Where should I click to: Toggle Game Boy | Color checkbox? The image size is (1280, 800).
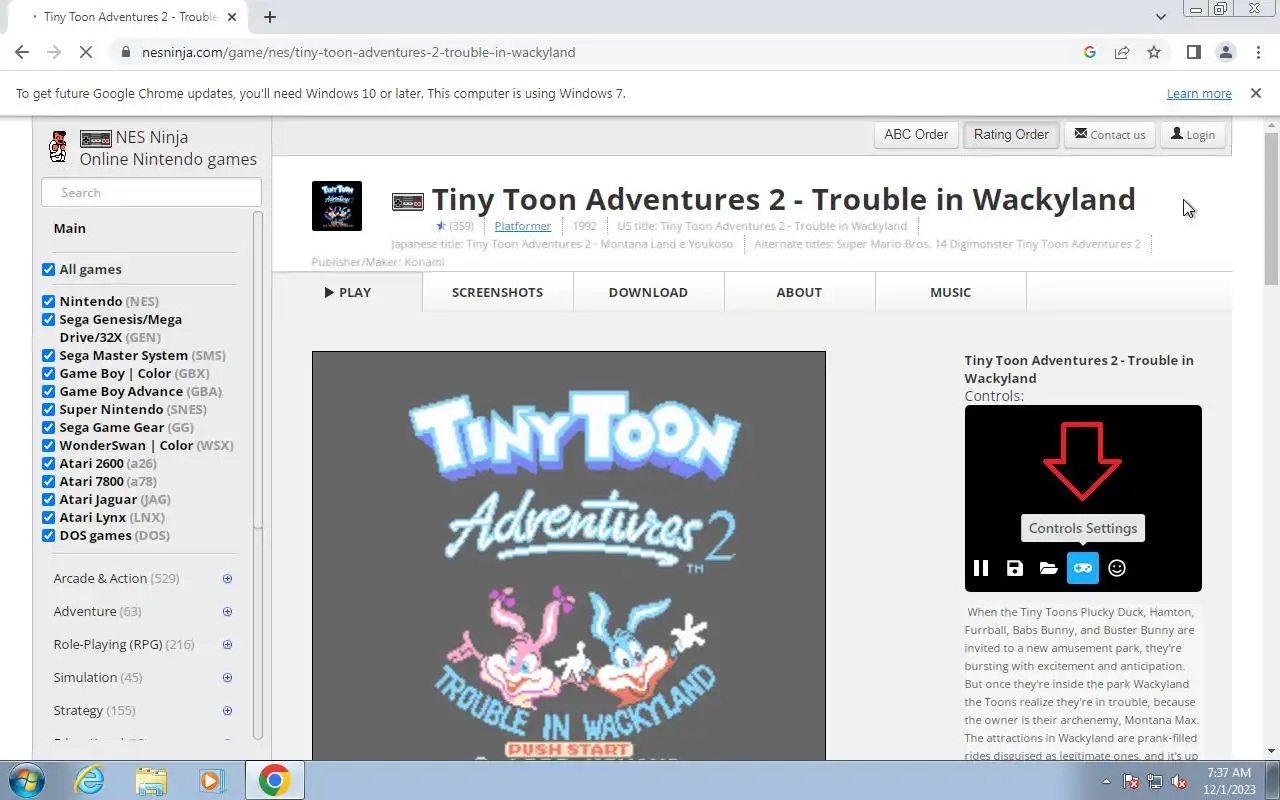pyautogui.click(x=48, y=373)
